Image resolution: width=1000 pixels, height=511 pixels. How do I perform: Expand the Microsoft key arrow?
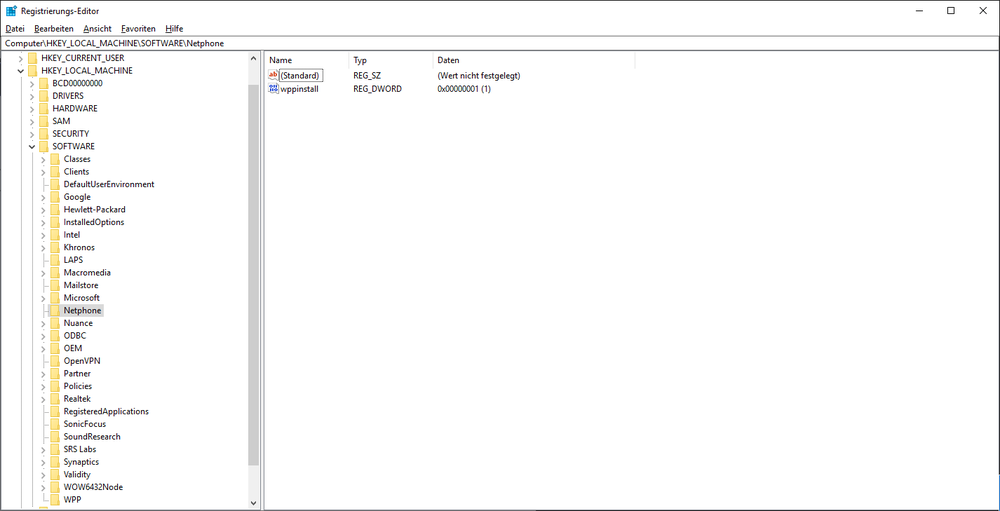click(x=43, y=298)
